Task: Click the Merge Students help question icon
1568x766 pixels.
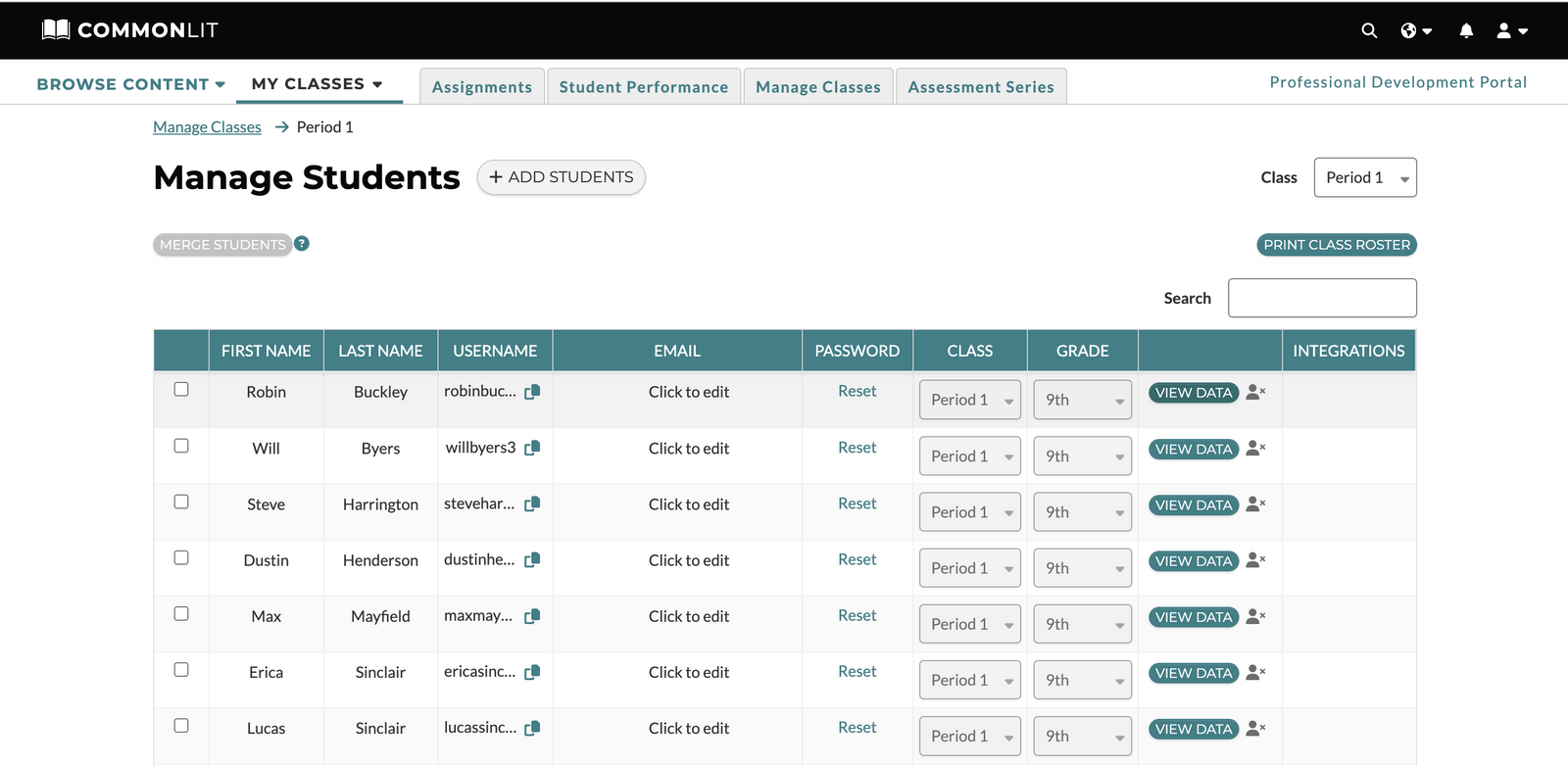Action: [302, 244]
